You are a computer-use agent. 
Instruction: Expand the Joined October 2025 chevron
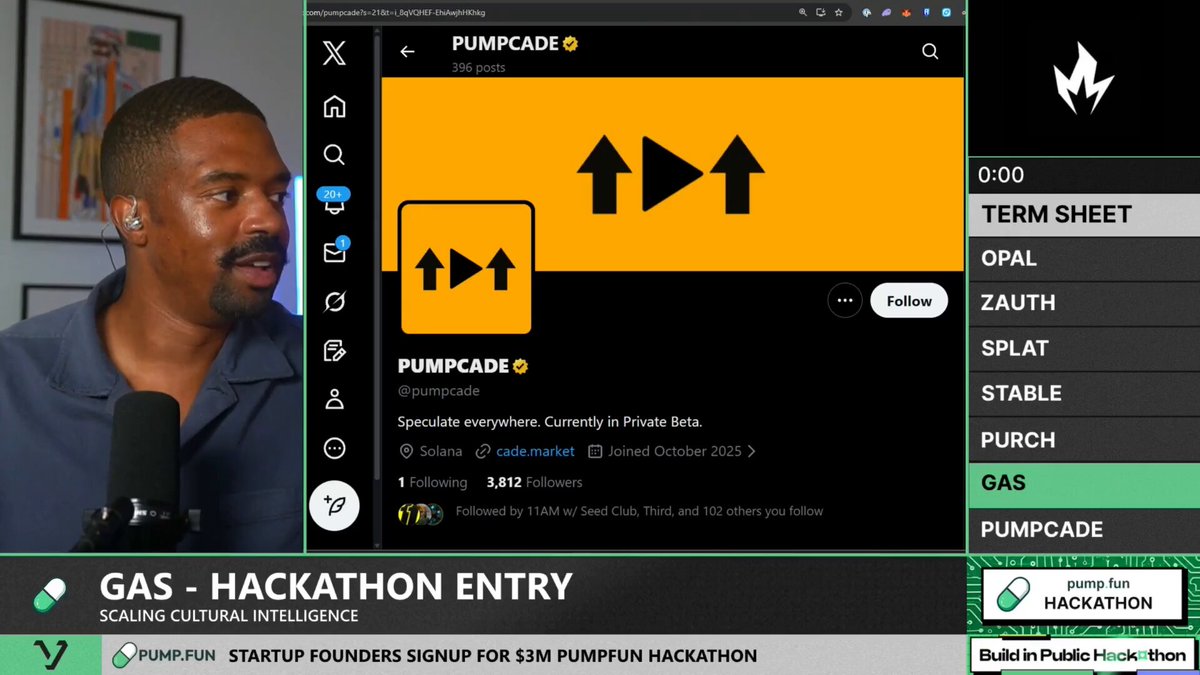752,451
